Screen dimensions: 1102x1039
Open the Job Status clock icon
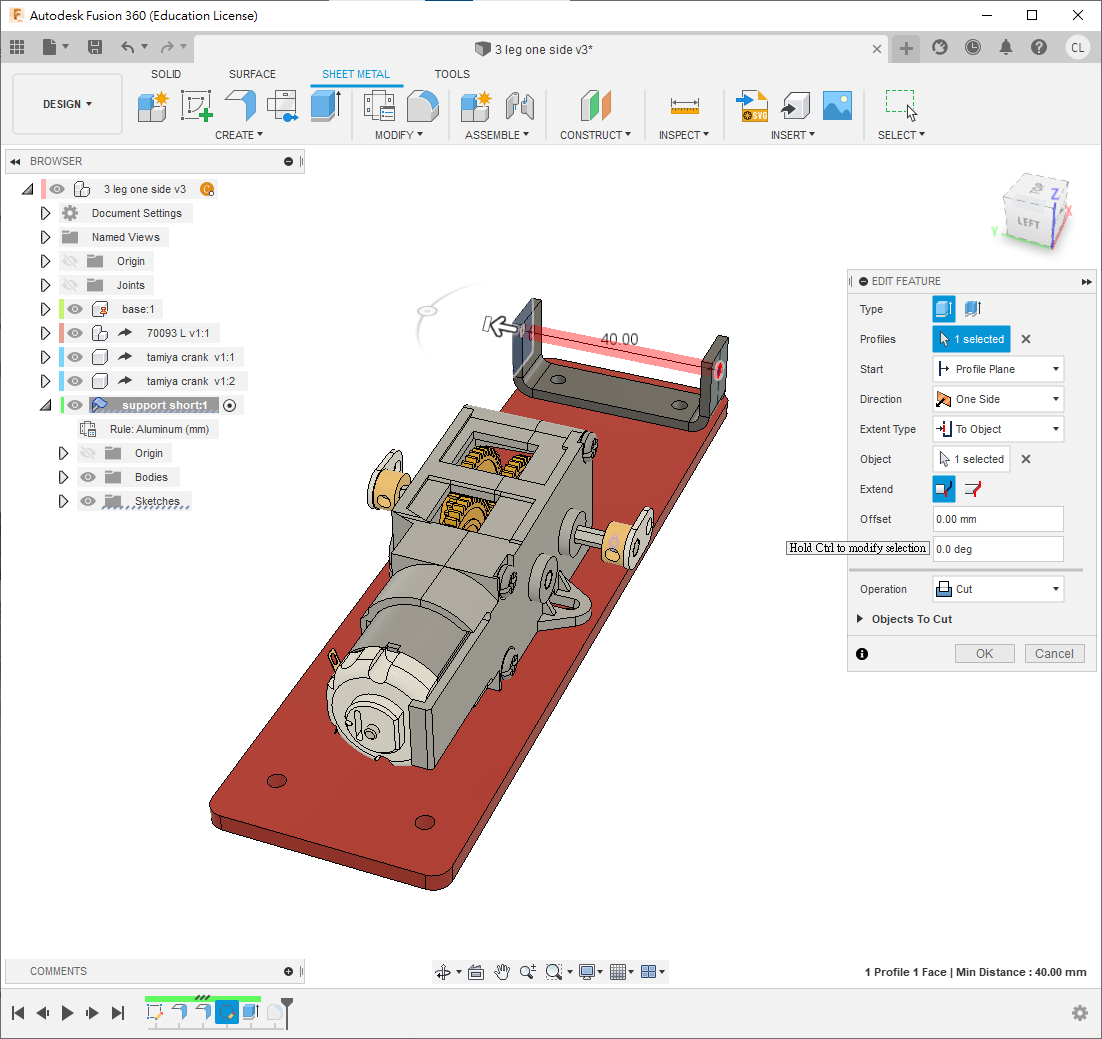(973, 47)
